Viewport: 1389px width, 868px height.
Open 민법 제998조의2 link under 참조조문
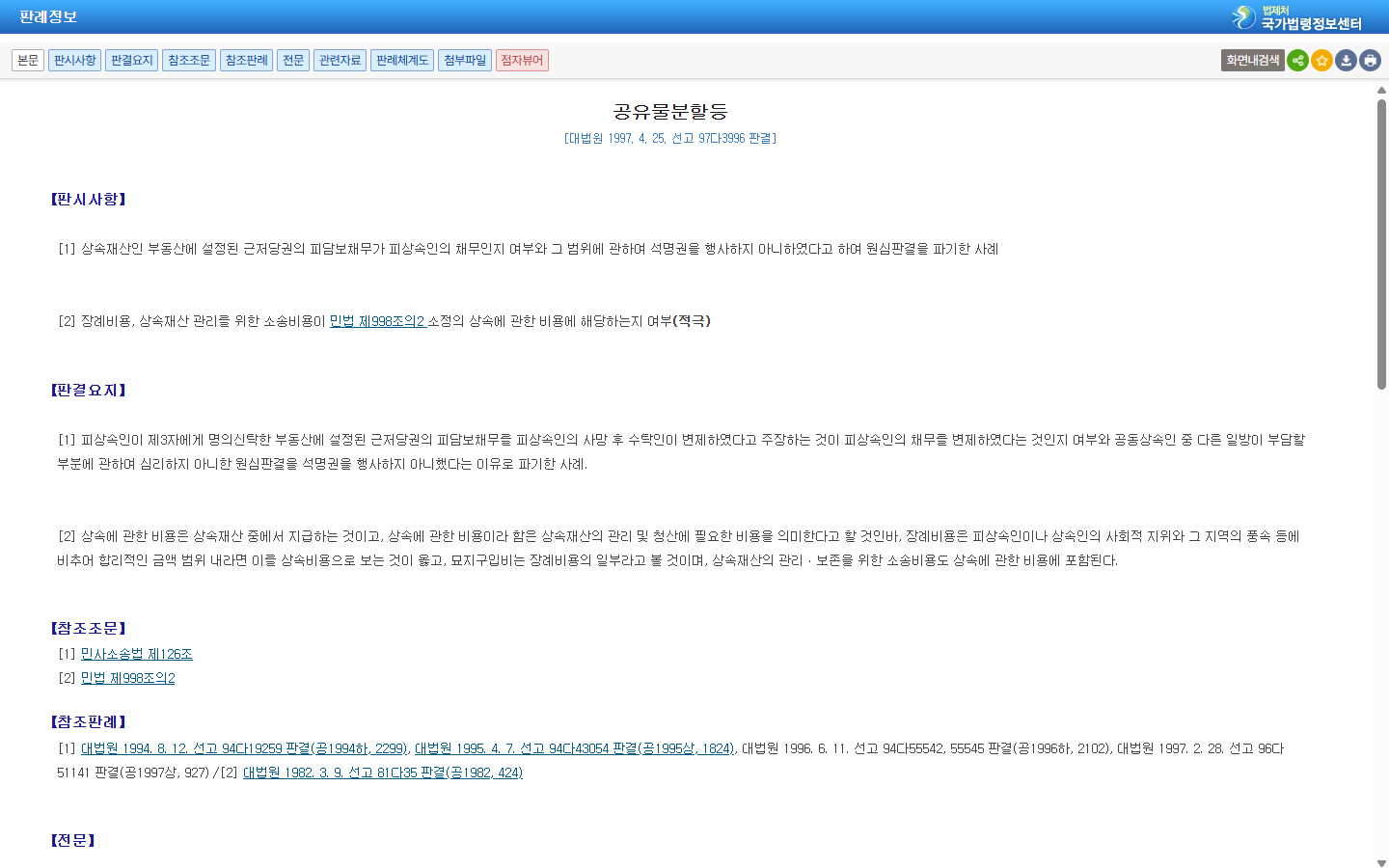128,678
